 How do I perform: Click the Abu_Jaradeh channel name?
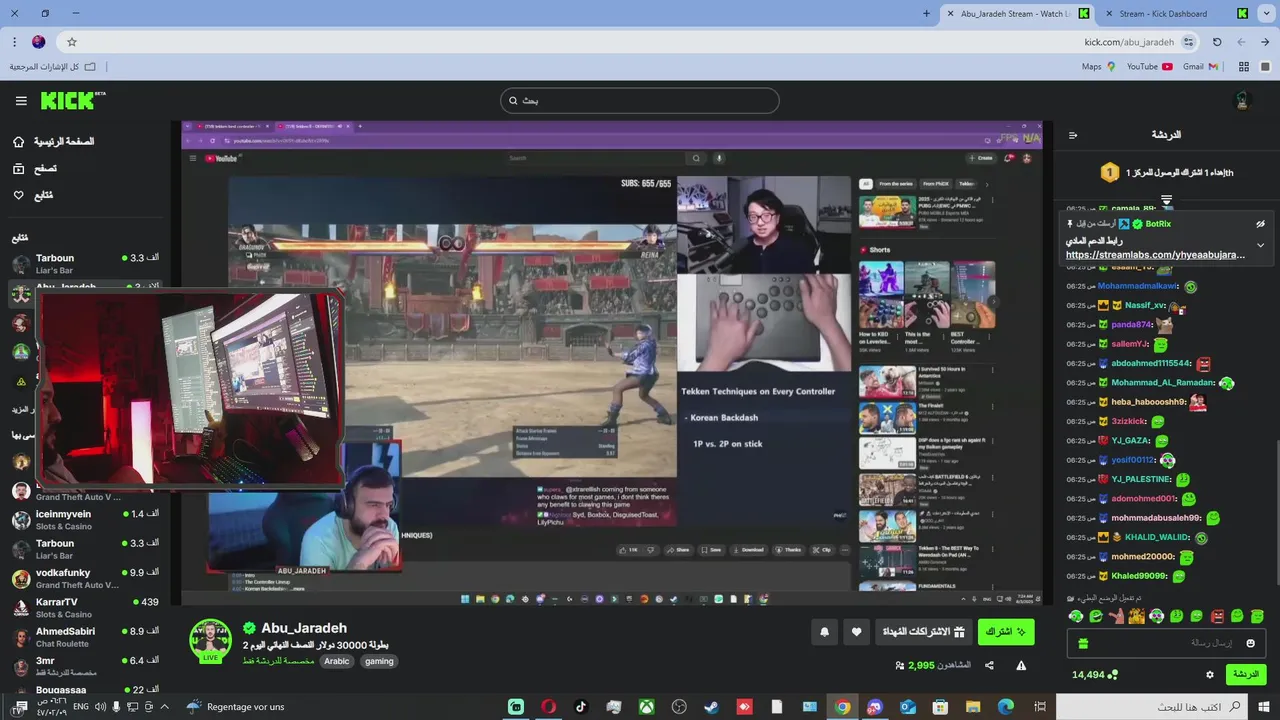304,628
